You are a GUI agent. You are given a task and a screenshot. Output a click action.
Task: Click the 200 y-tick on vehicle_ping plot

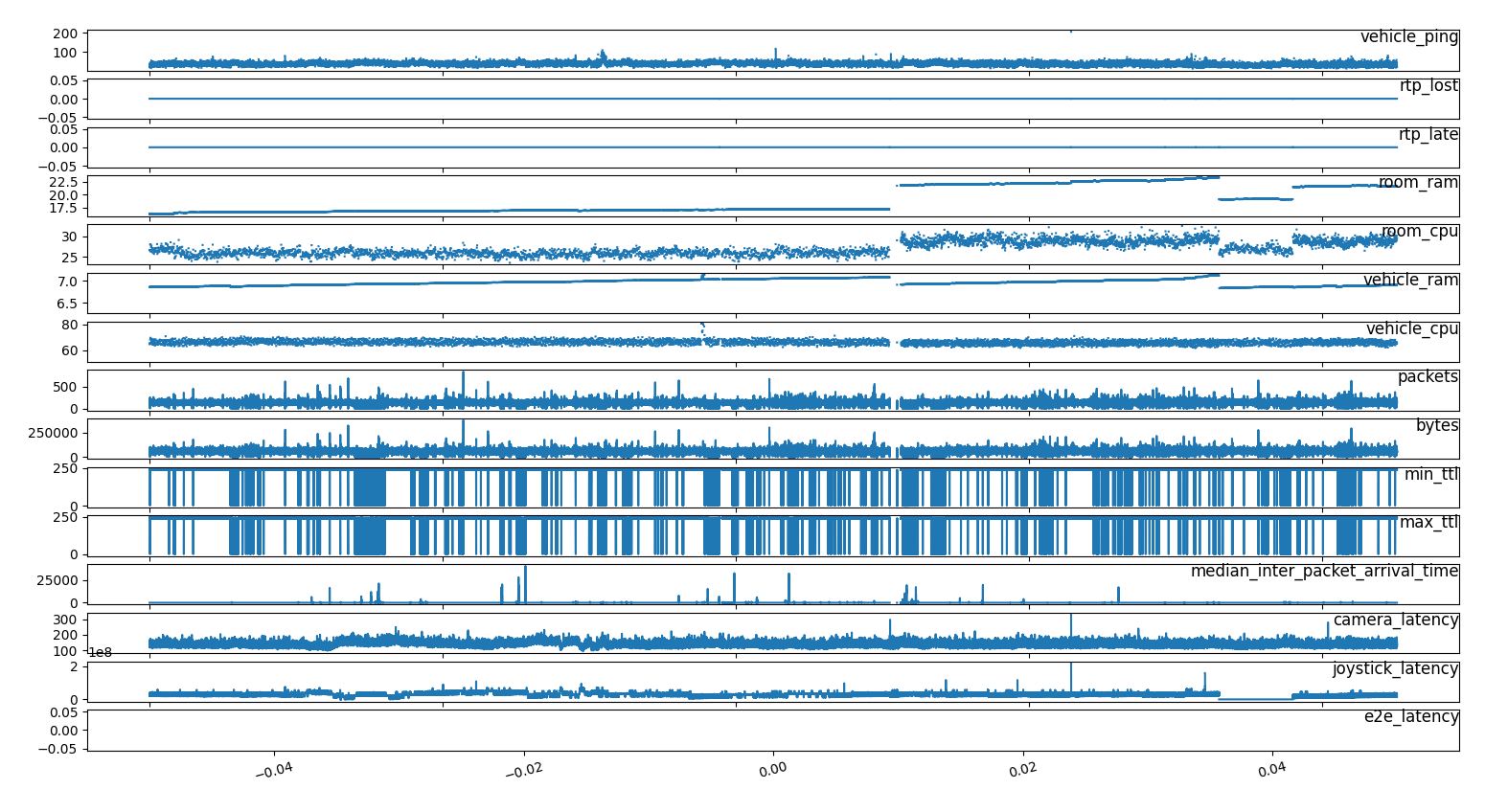click(x=67, y=34)
